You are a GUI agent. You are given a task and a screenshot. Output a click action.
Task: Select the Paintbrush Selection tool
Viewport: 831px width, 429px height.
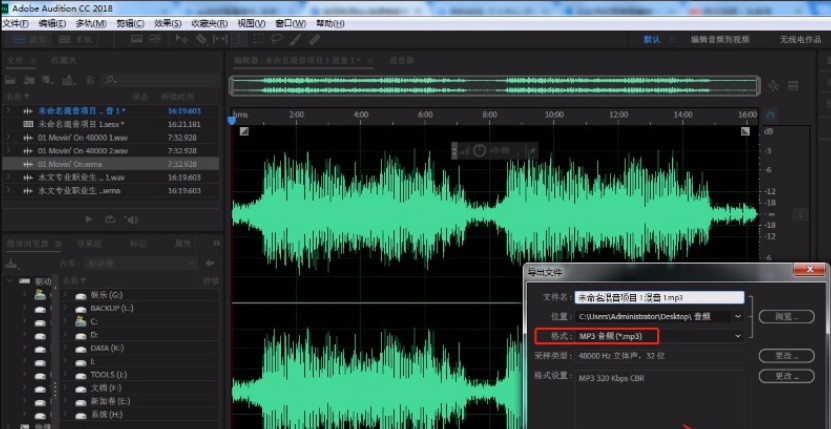(296, 39)
